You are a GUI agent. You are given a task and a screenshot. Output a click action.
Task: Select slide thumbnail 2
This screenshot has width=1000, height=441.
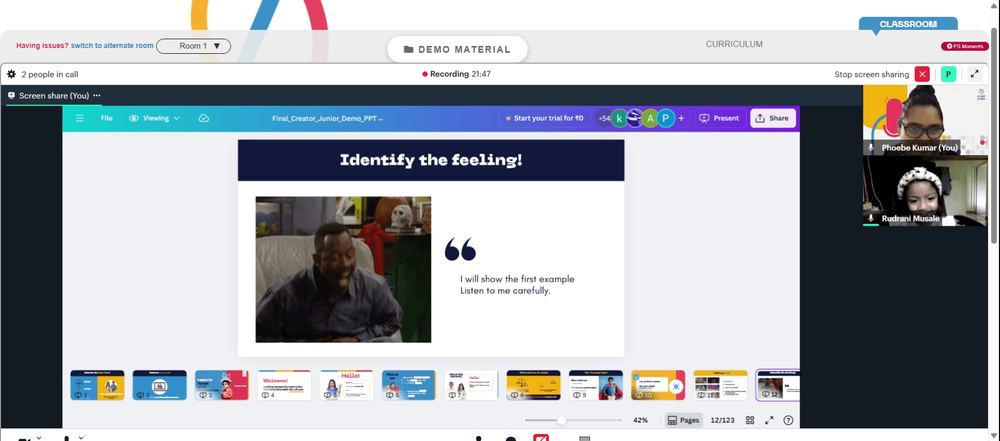[159, 385]
